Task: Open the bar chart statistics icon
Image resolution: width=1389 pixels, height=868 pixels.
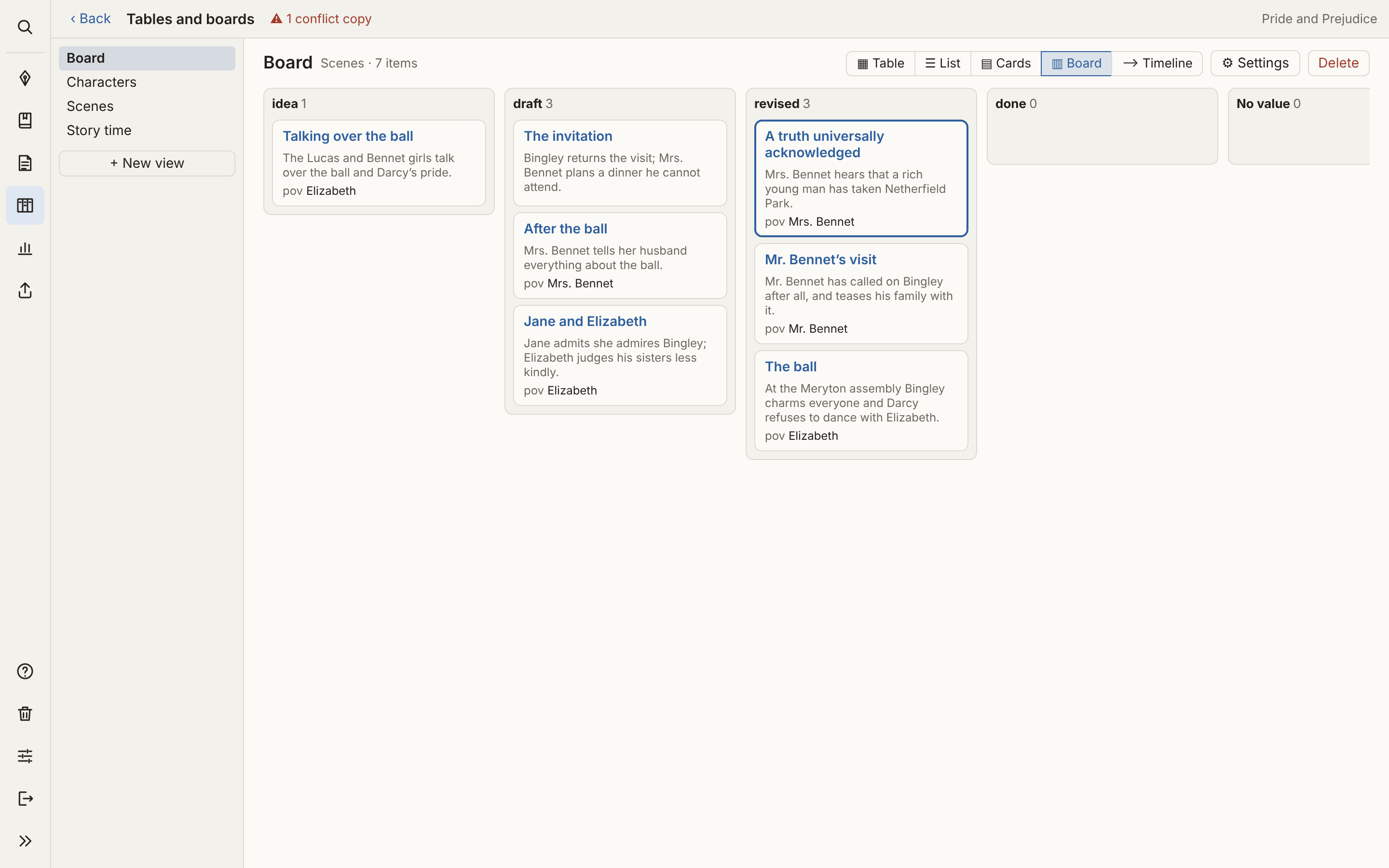Action: point(25,248)
